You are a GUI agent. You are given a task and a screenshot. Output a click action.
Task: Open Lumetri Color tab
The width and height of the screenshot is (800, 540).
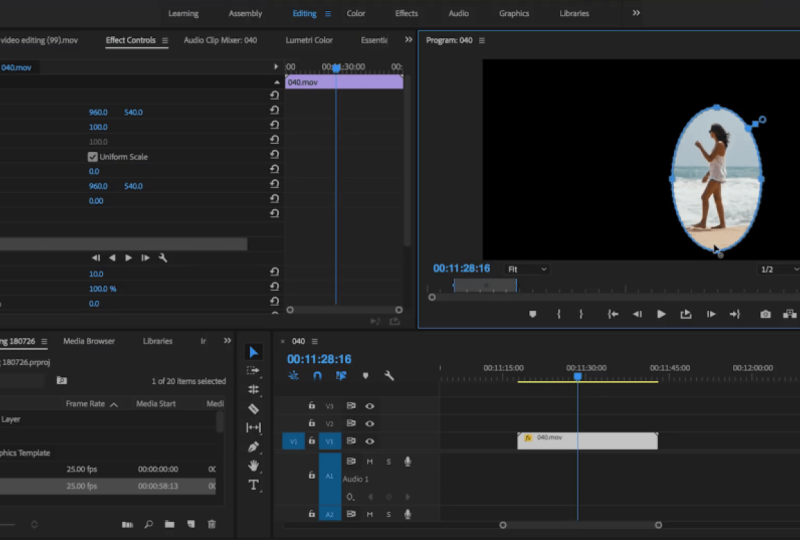(309, 40)
